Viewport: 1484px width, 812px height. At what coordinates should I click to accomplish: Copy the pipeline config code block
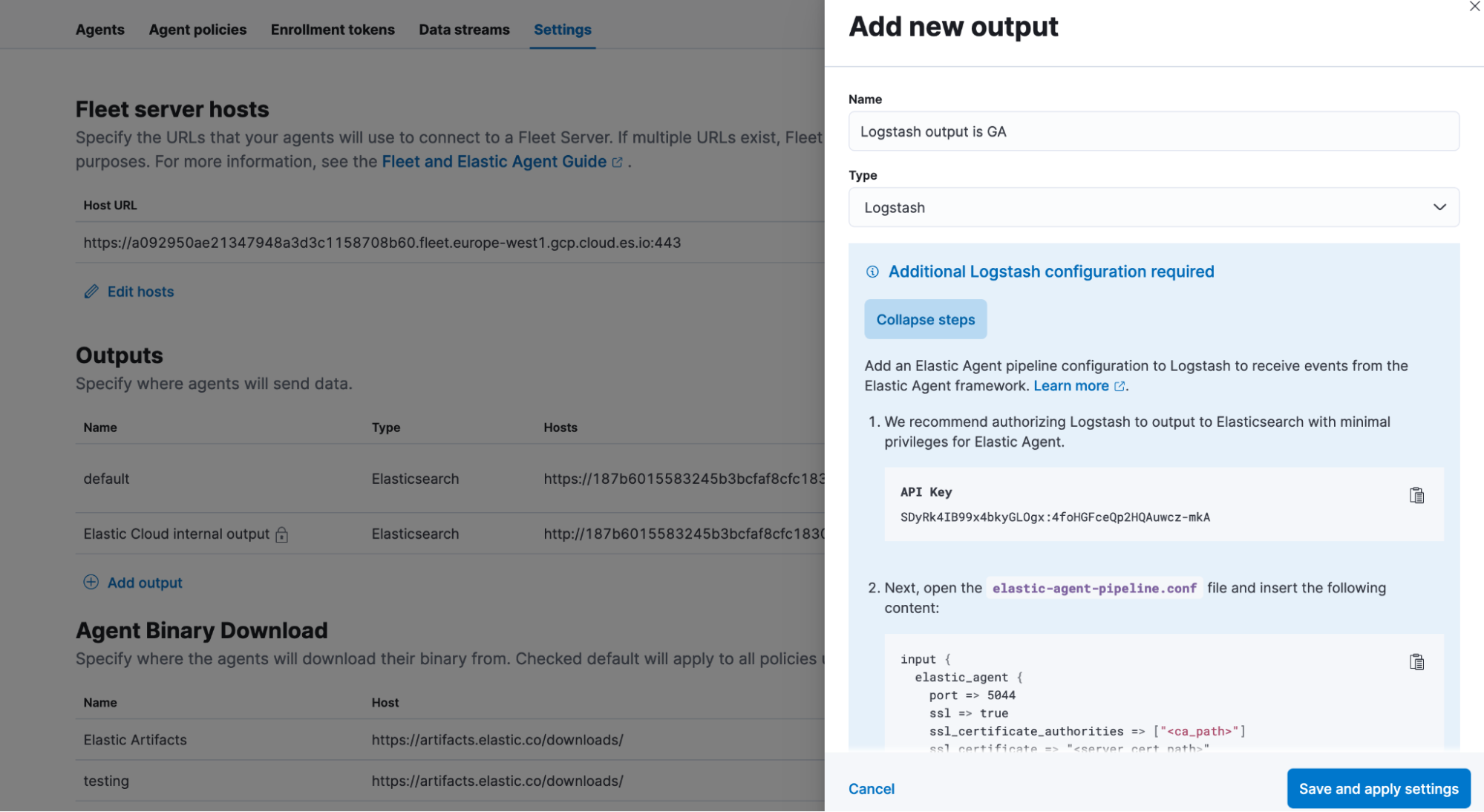(x=1416, y=661)
